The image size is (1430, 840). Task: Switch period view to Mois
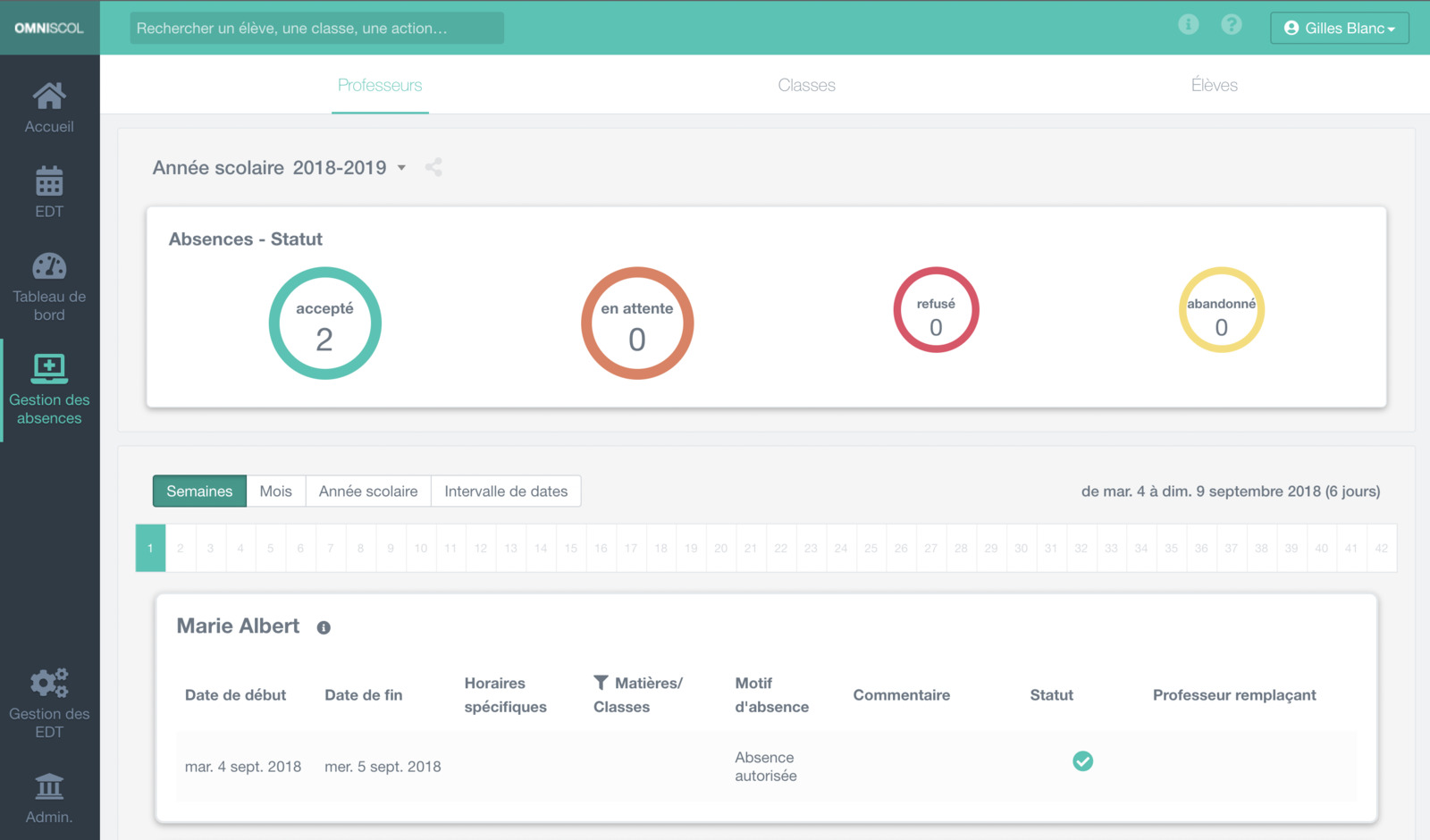point(275,491)
